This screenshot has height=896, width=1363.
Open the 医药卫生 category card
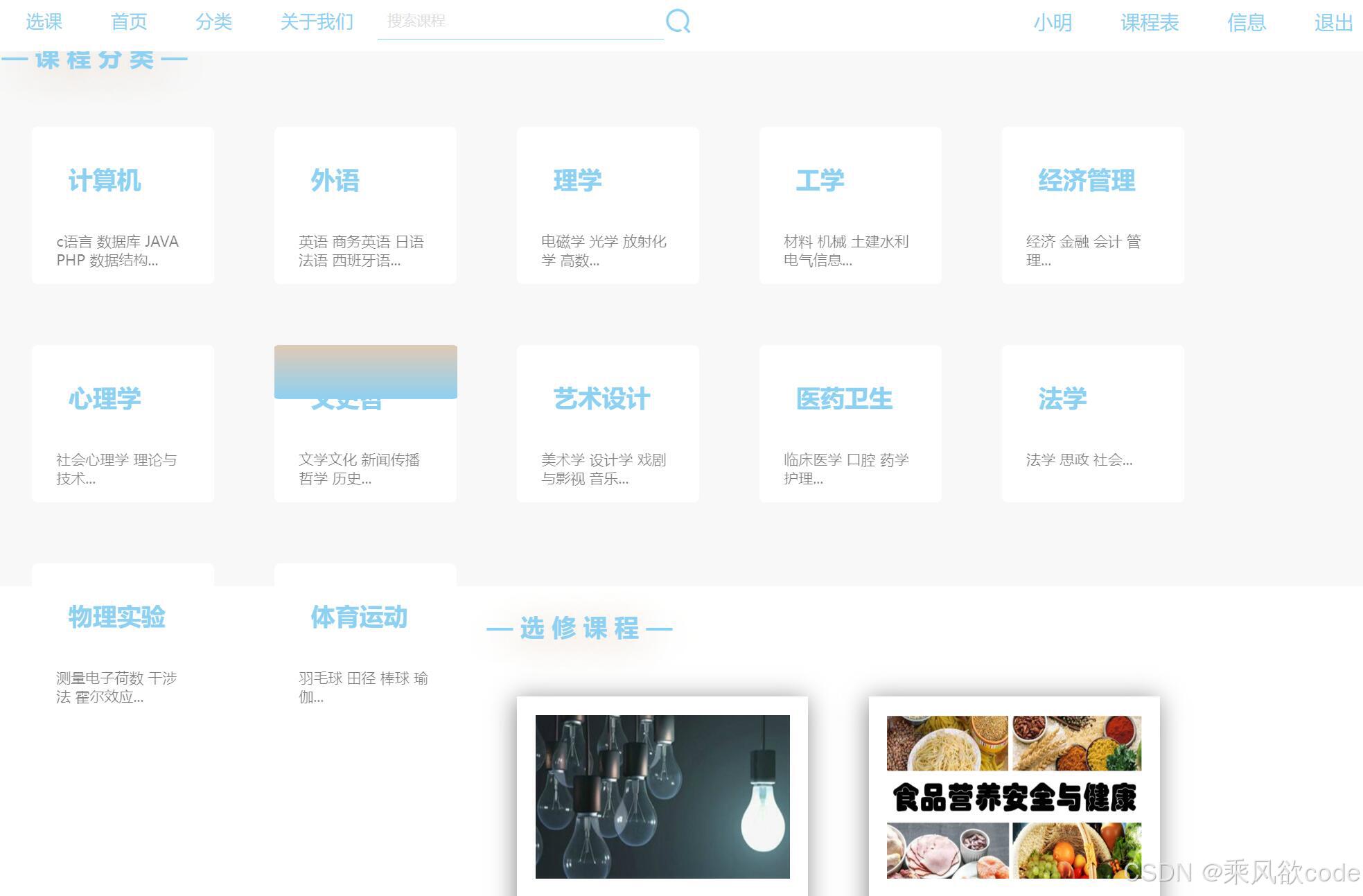click(x=850, y=423)
